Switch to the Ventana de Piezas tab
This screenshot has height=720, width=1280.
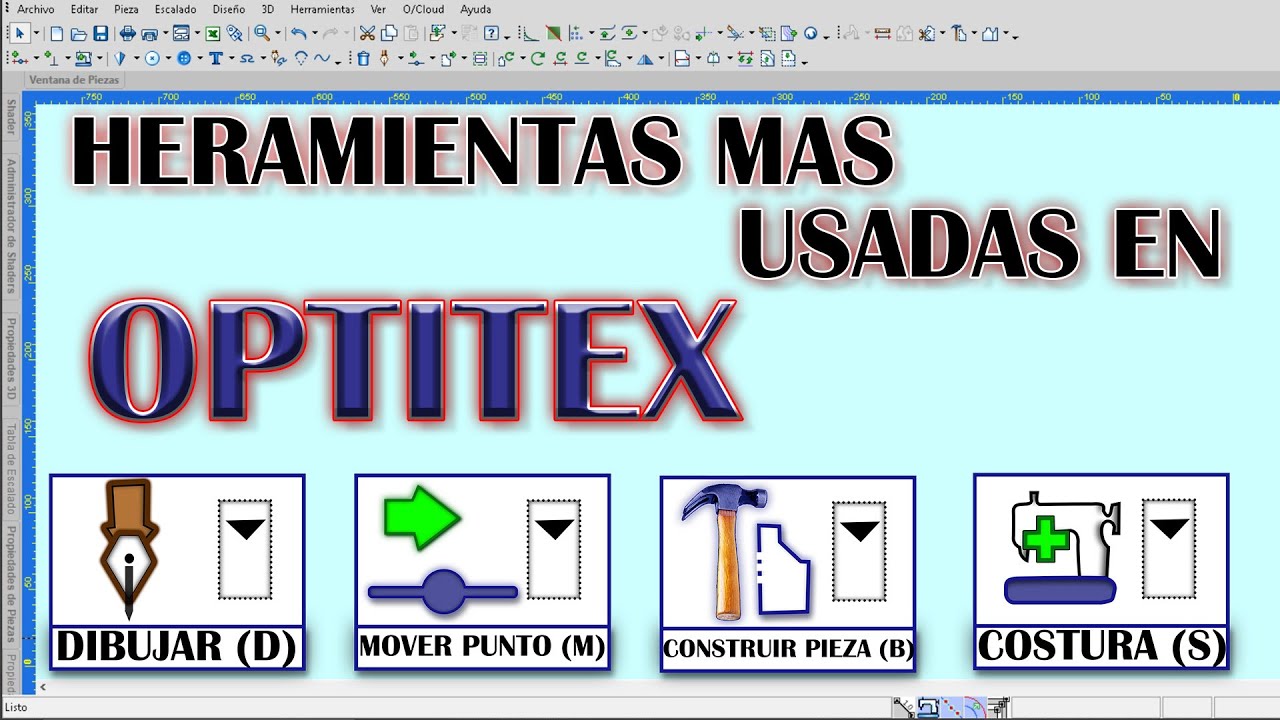75,80
